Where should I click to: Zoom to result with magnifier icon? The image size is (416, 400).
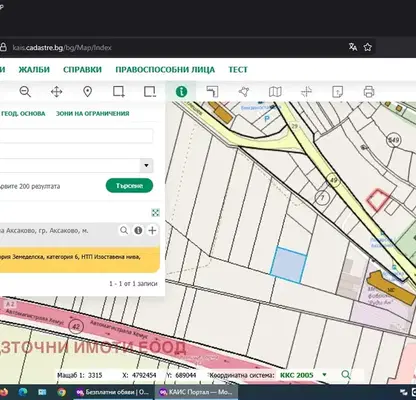coord(124,230)
